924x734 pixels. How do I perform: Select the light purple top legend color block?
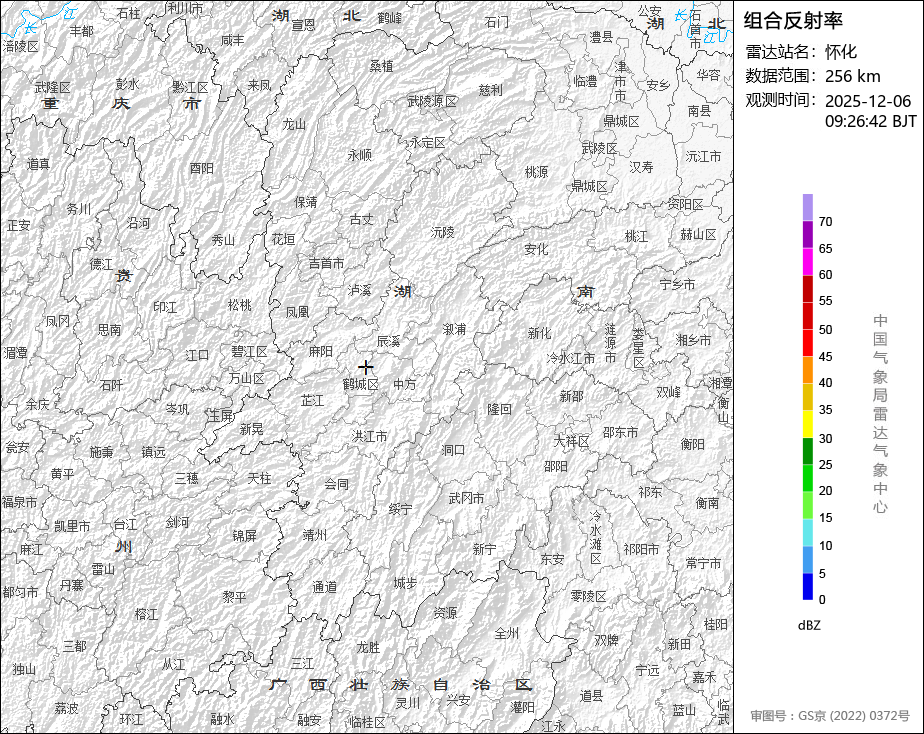pyautogui.click(x=807, y=207)
